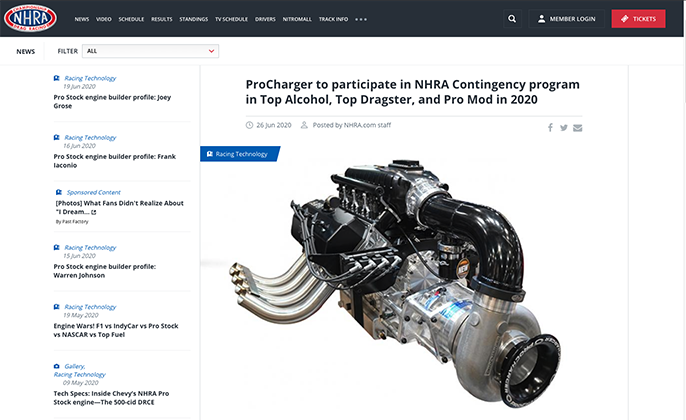Click the red Tickets button
This screenshot has width=686, height=420.
pyautogui.click(x=638, y=19)
